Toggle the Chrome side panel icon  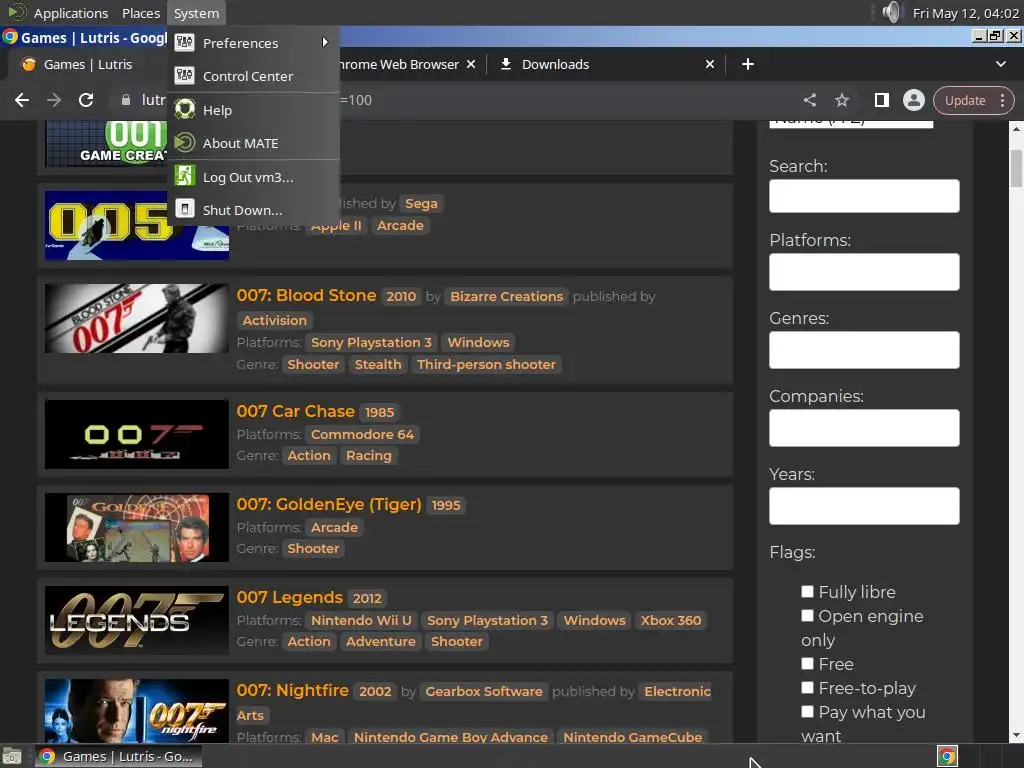(x=882, y=100)
